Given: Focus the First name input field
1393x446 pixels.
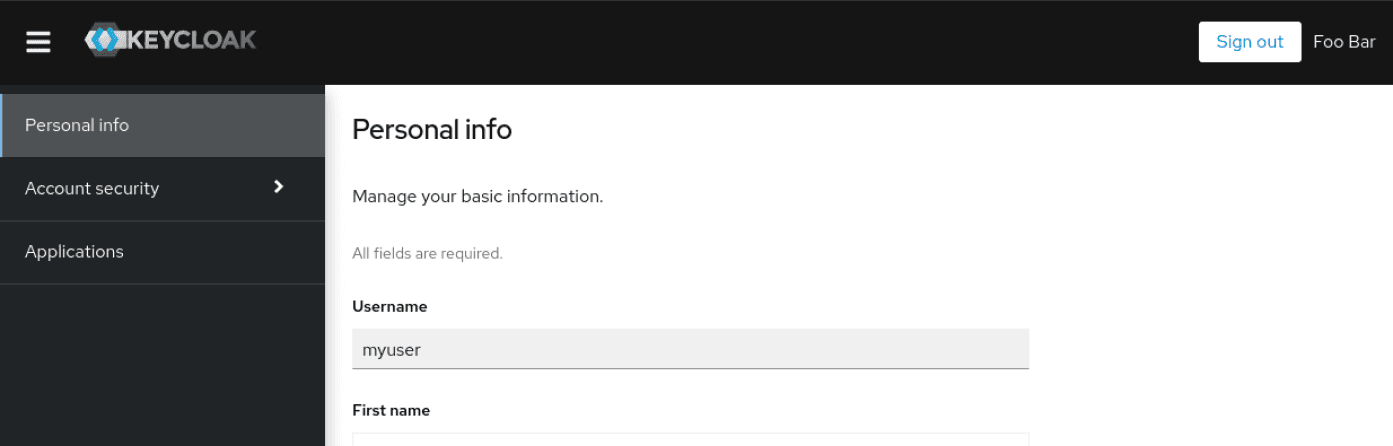Looking at the screenshot, I should pos(690,440).
